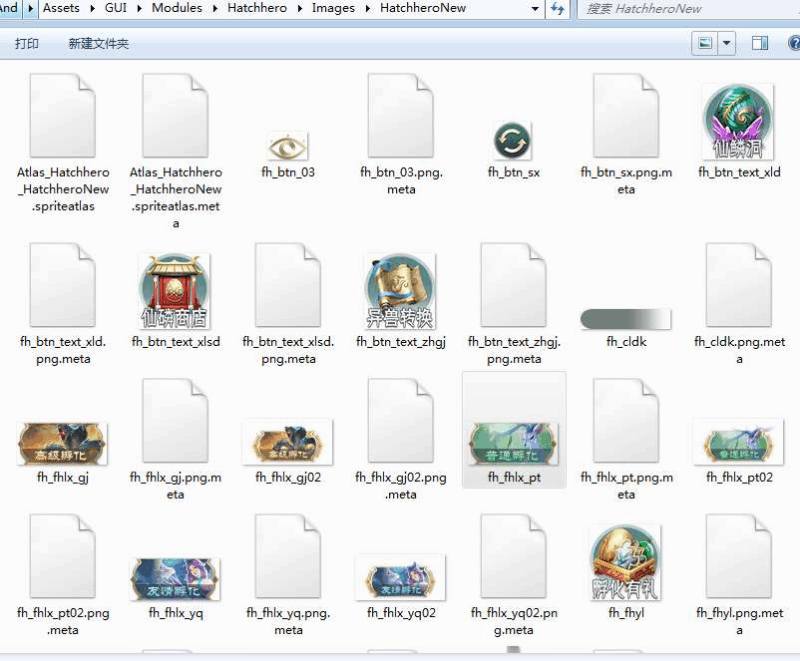Click the fh_fhlx_gj banner image
Image resolution: width=800 pixels, height=661 pixels.
point(62,443)
